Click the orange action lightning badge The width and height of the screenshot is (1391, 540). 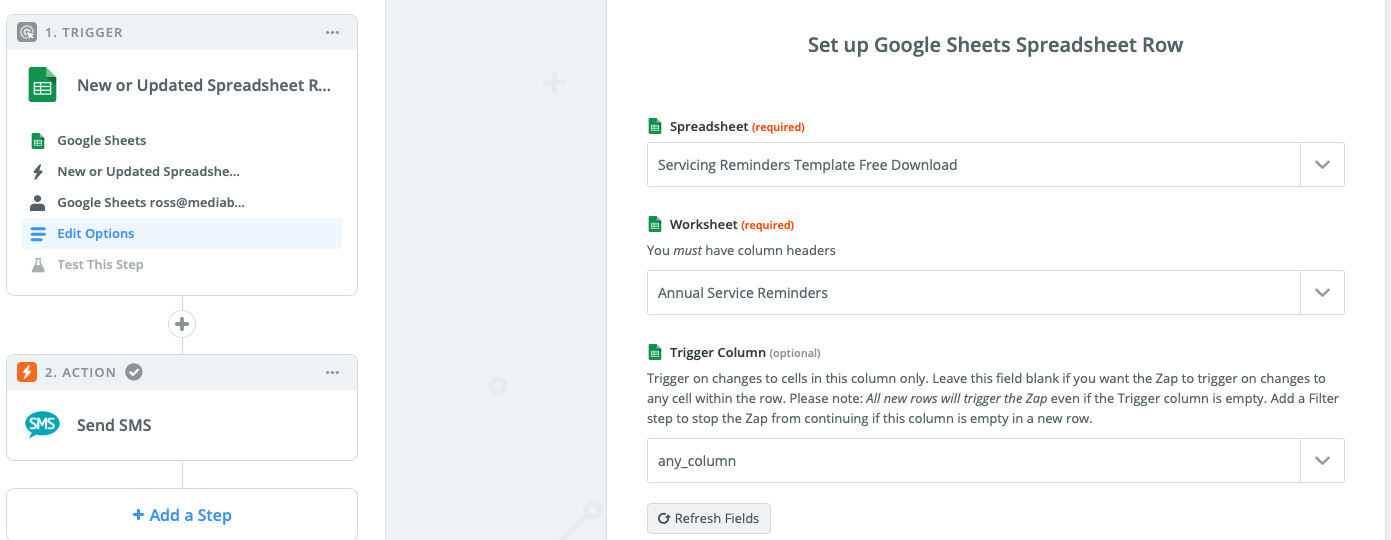(x=27, y=373)
